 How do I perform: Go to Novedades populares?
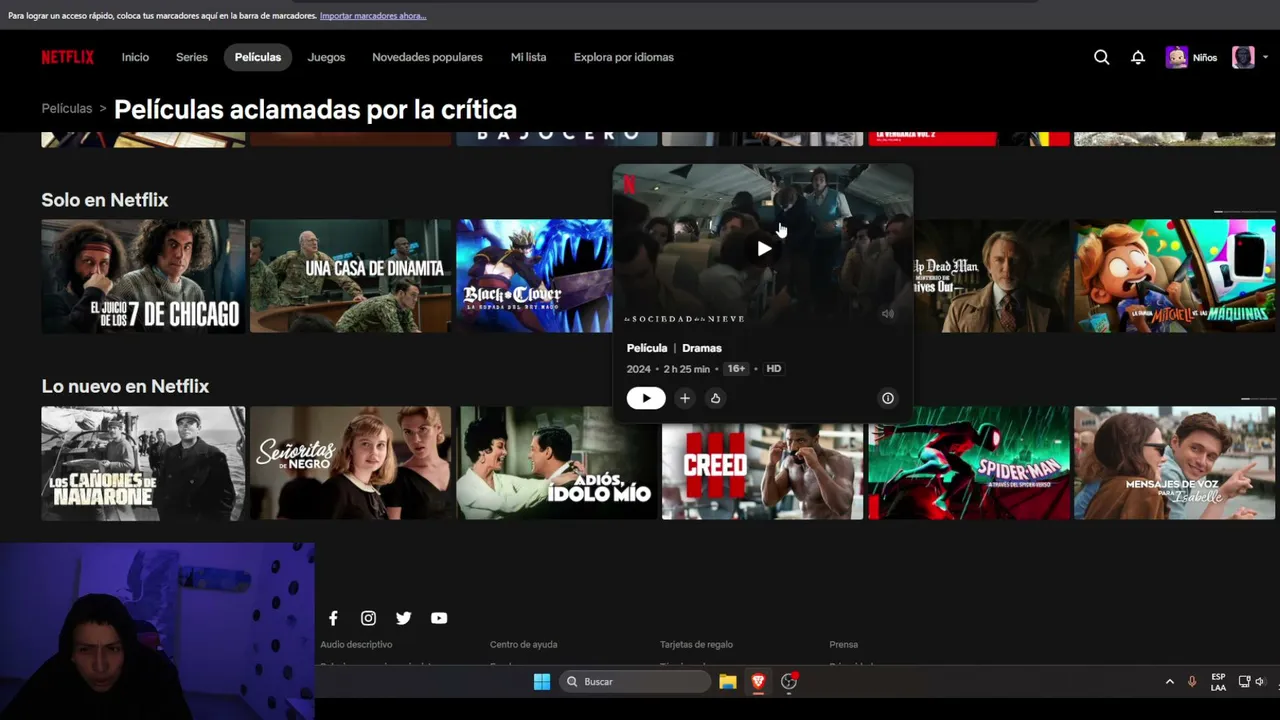(427, 57)
